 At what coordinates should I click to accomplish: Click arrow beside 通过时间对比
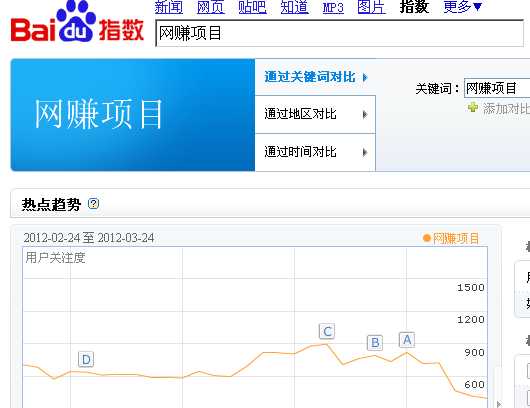(364, 152)
